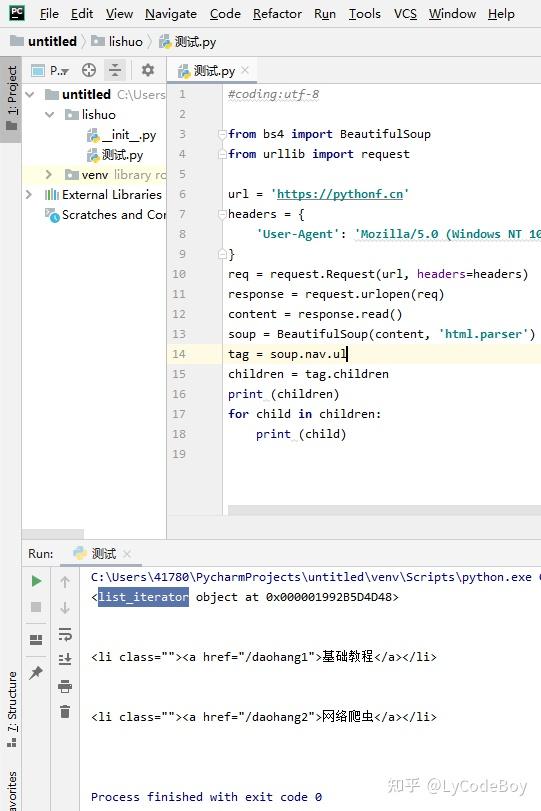Click Down the Stack Trace arrow

click(x=65, y=607)
